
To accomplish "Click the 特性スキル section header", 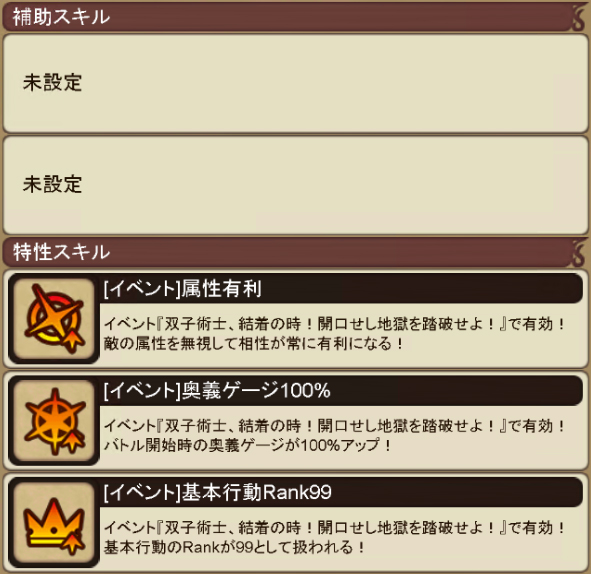I will click(296, 252).
